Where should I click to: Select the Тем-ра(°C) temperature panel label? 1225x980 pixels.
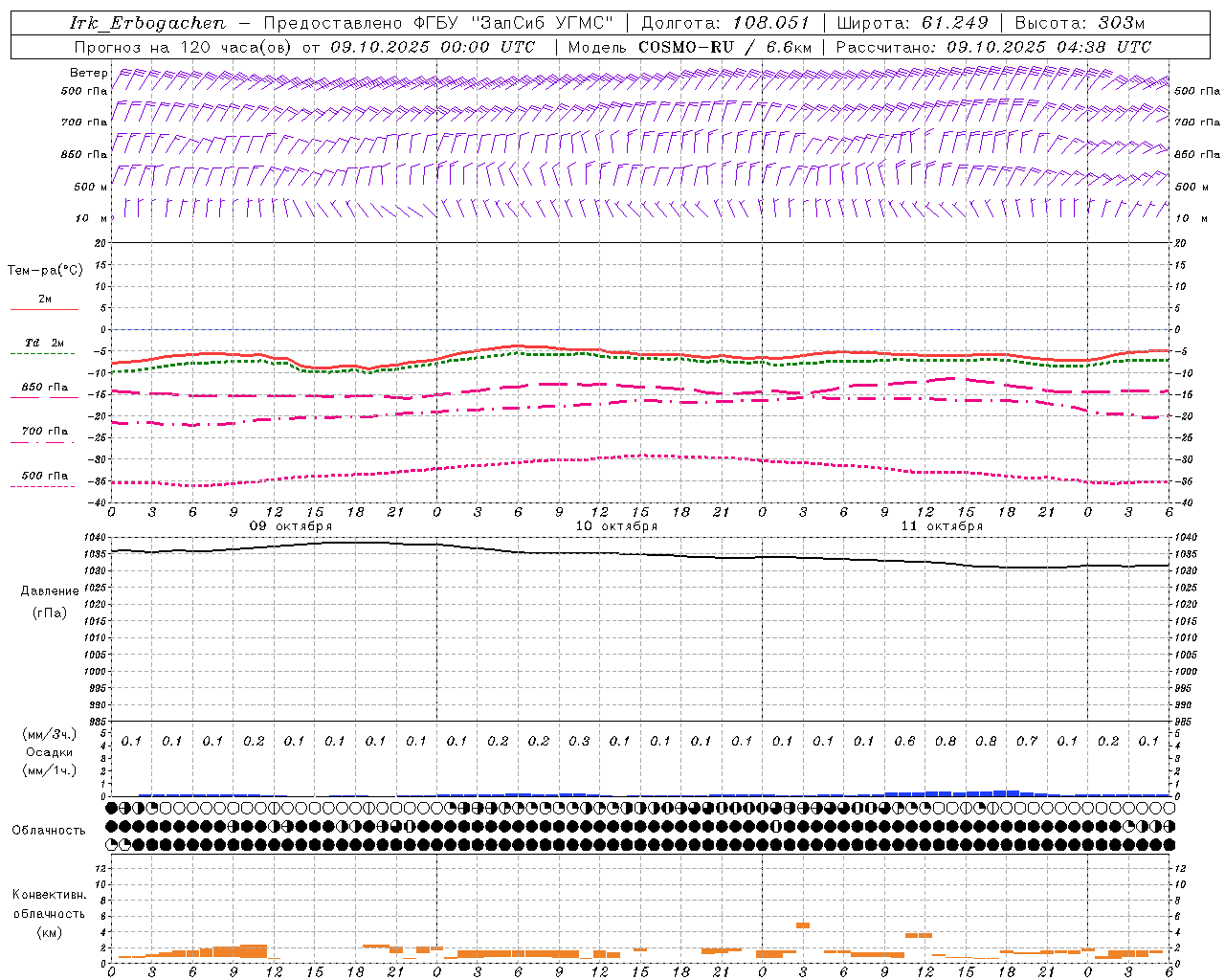(45, 271)
